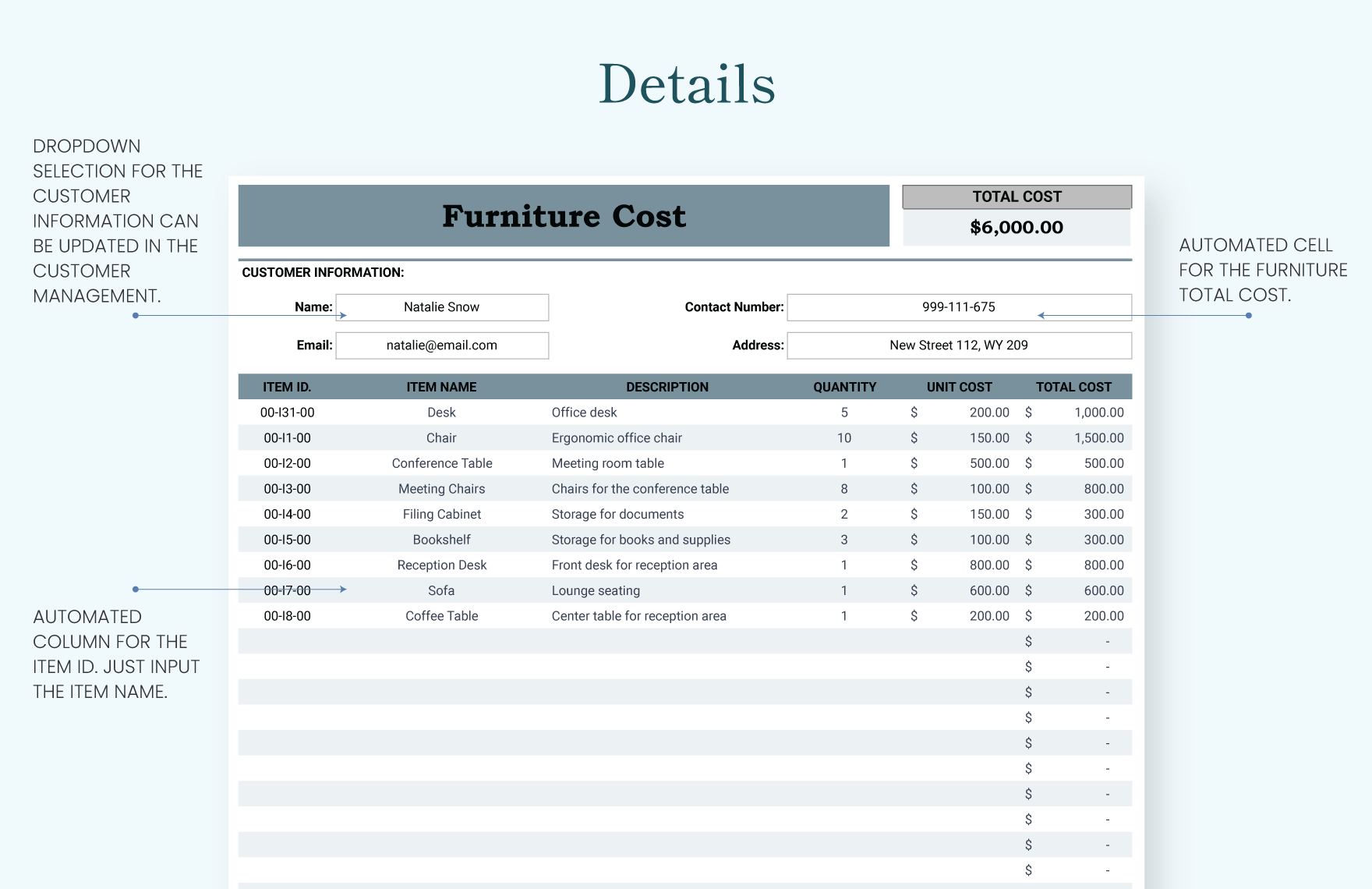Open the customer Name dropdown showing Natalie Snow
Image resolution: width=1372 pixels, height=889 pixels.
[441, 306]
